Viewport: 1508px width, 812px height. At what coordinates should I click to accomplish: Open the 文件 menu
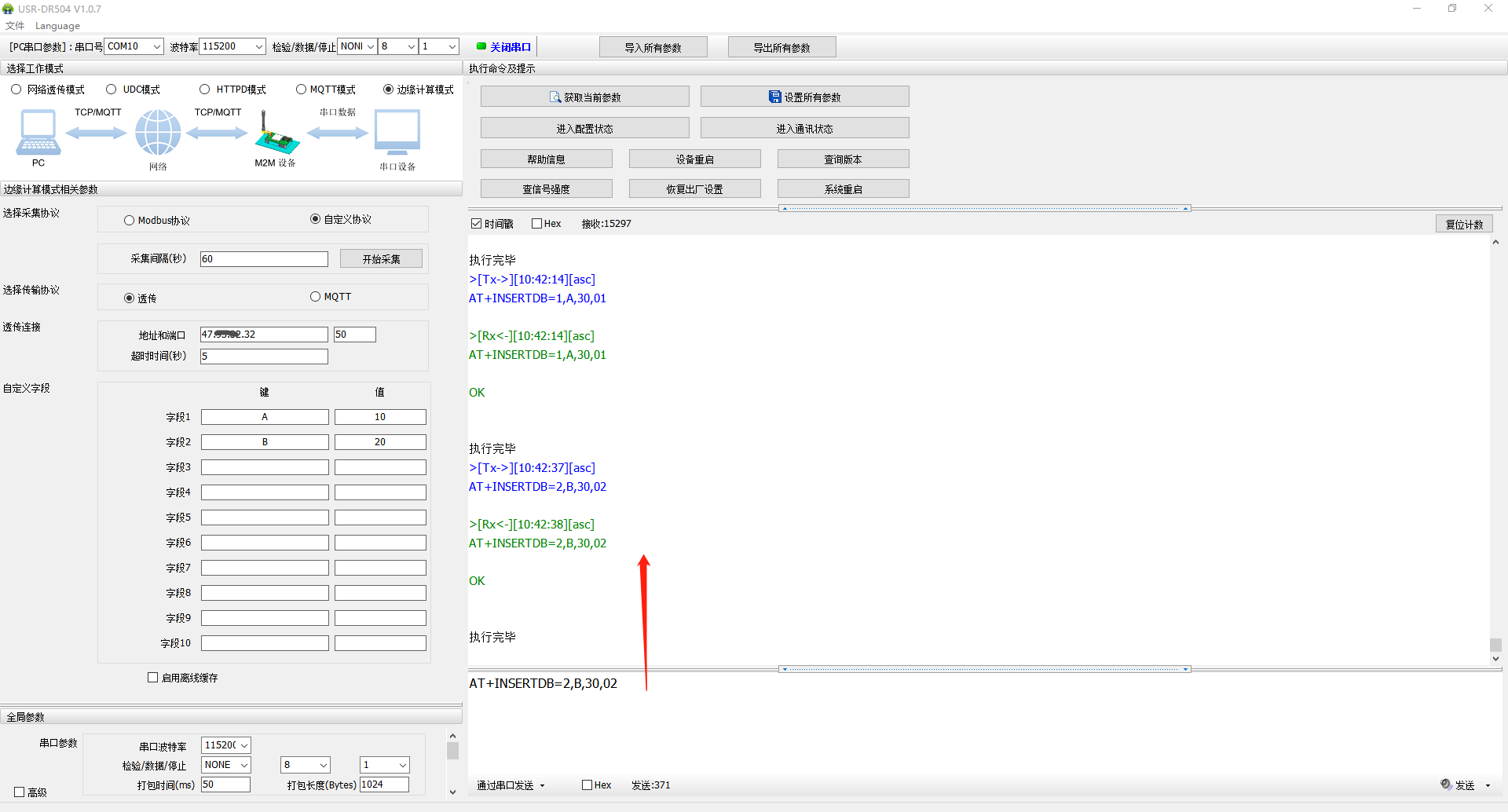14,26
